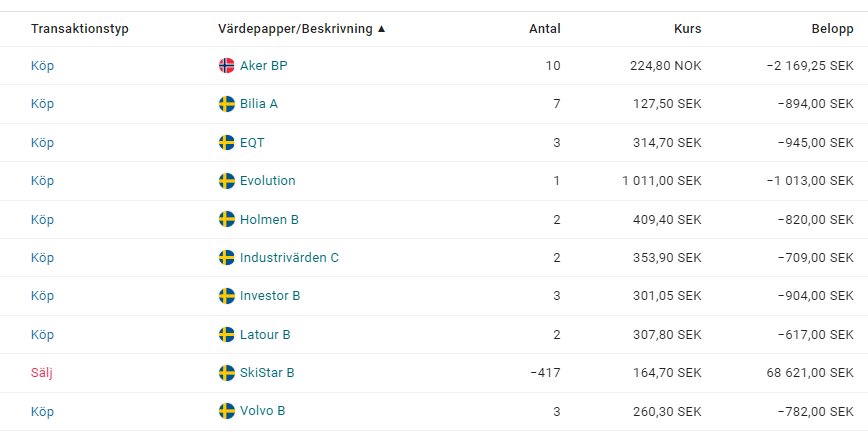Click the flag icon beside Holmen B

point(227,220)
